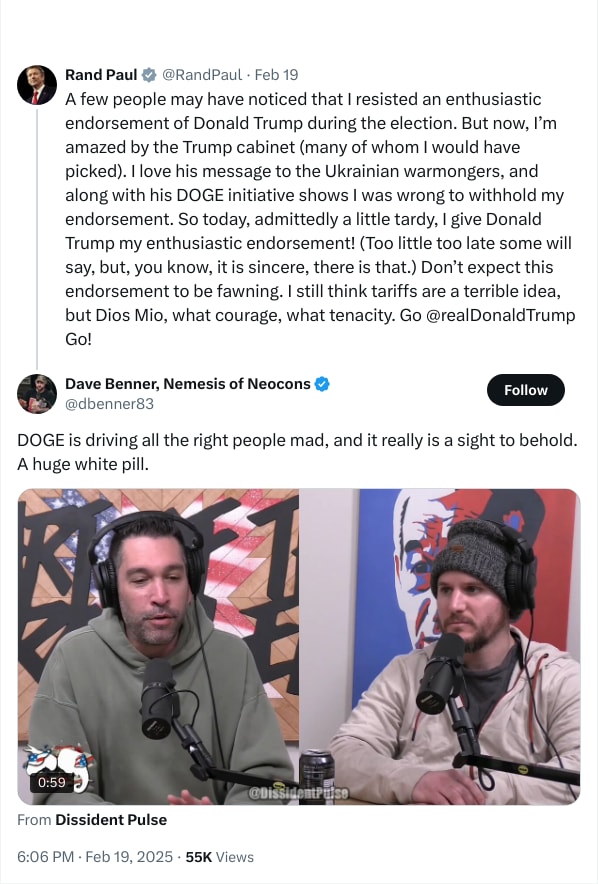Image resolution: width=598 pixels, height=884 pixels.
Task: Click the Feb 19 quoted tweet date
Action: pyautogui.click(x=276, y=74)
